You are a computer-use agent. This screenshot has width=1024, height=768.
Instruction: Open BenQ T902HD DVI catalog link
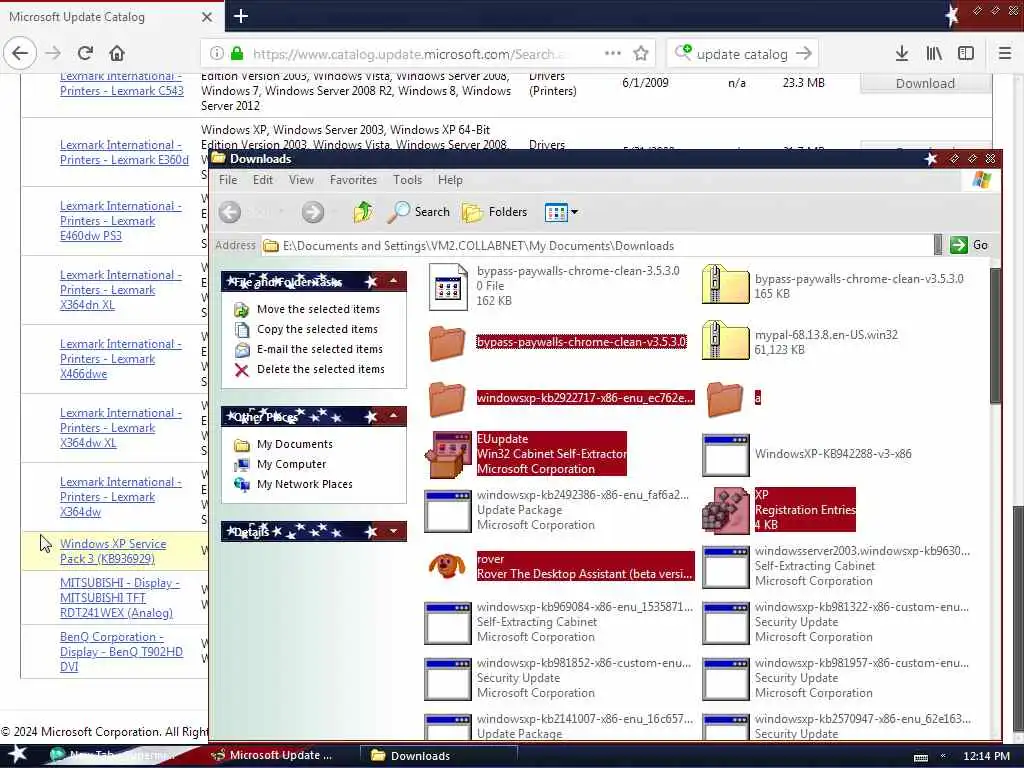coord(121,651)
